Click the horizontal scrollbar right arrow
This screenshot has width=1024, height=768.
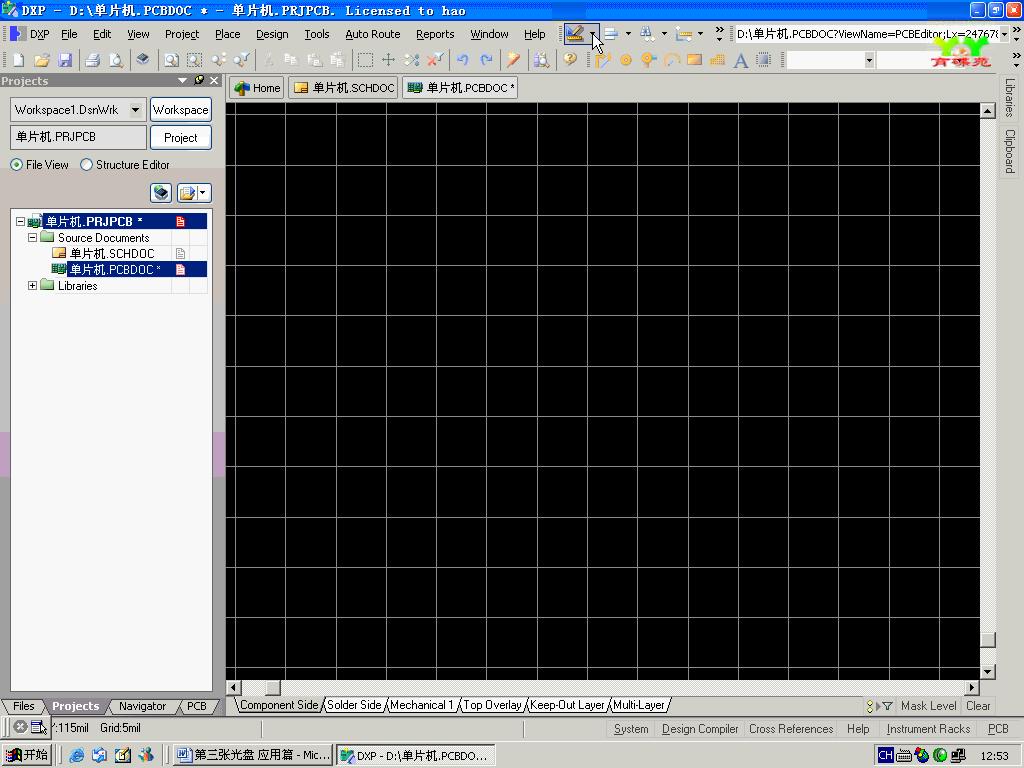[x=972, y=687]
